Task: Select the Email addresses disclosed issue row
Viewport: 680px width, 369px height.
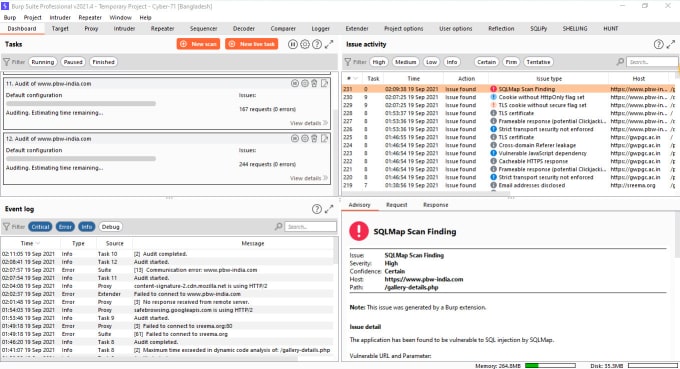Action: (x=508, y=185)
